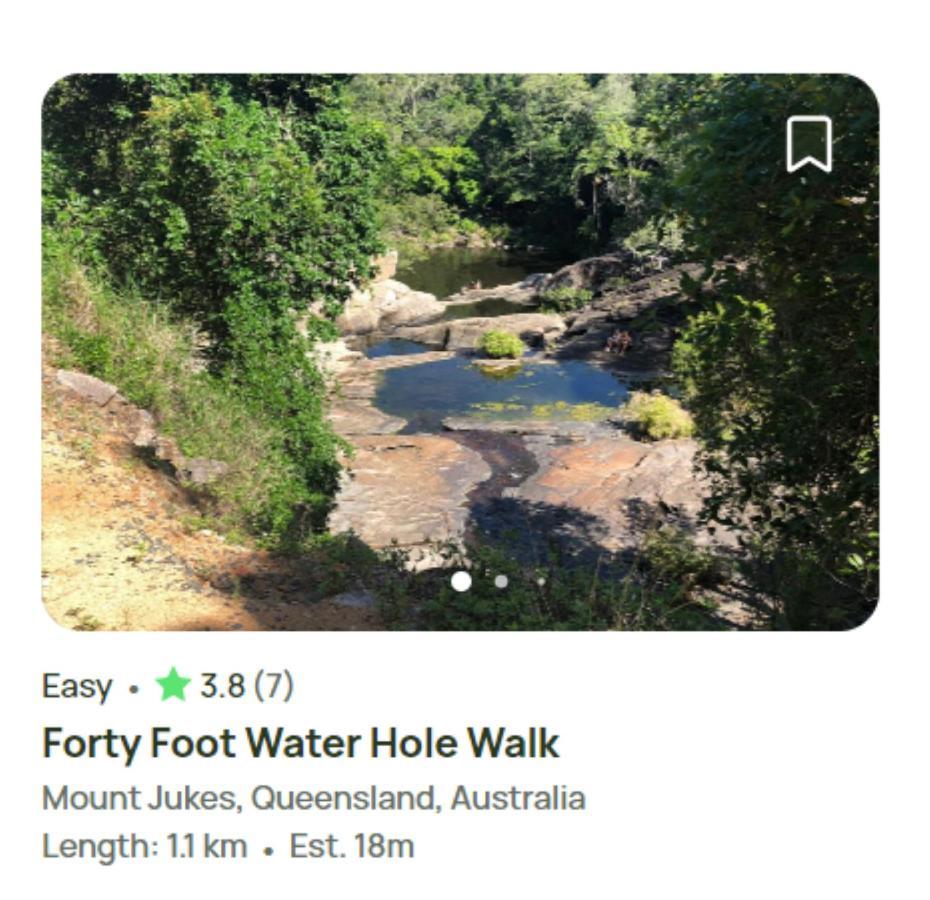Click the dot separator after Easy

[133, 689]
